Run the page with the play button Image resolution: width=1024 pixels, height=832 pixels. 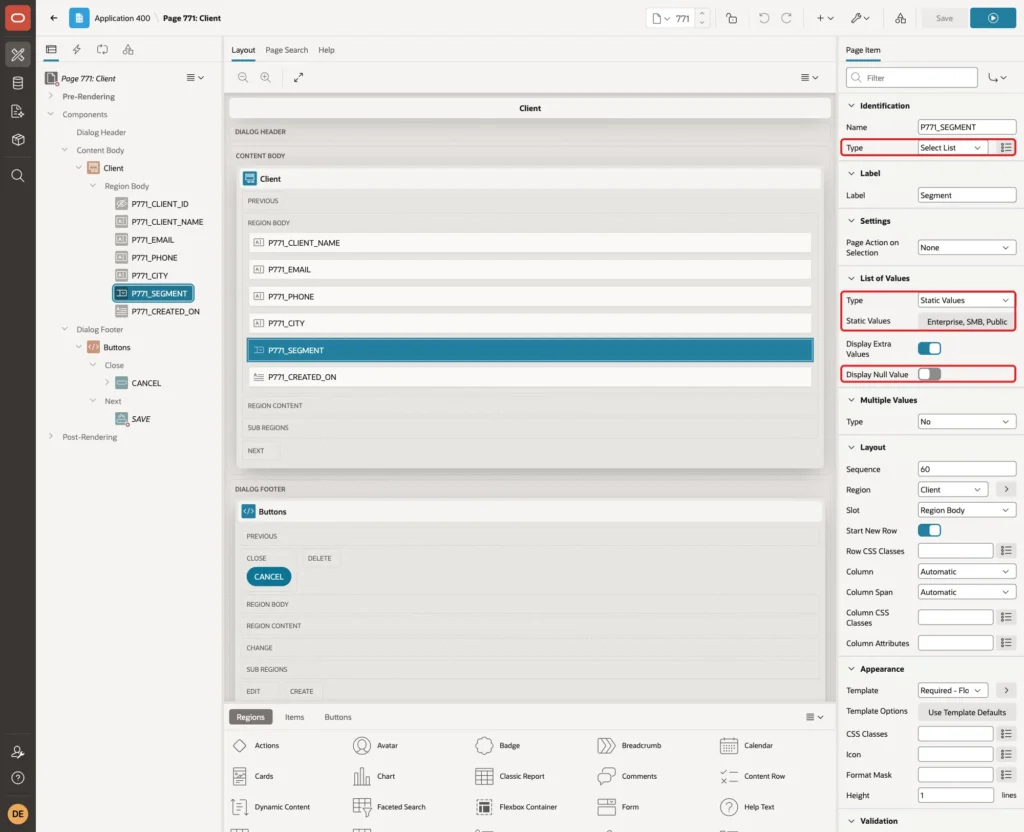pos(993,18)
